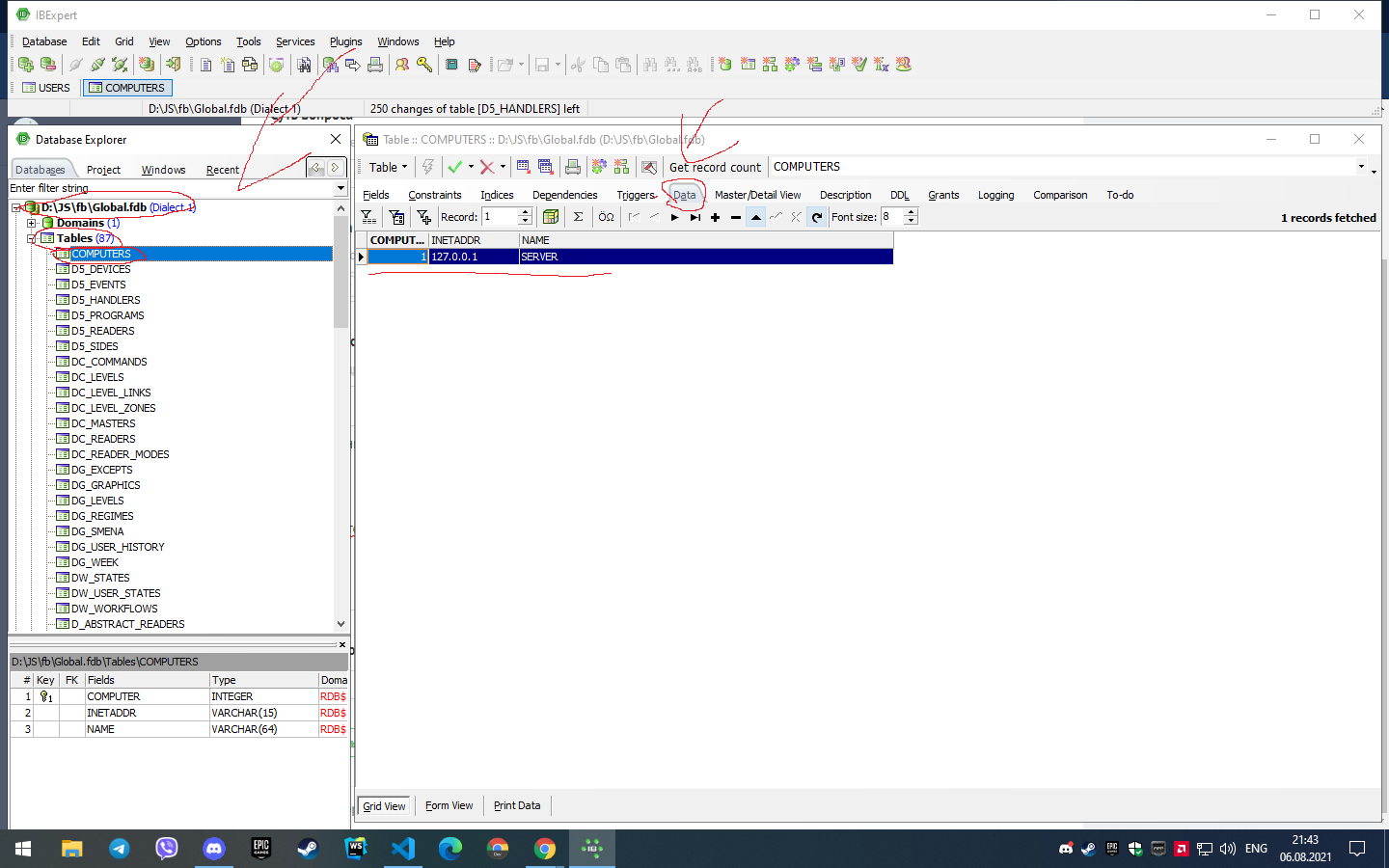Click the show filter funnel icon
The image size is (1389, 868).
pos(368,217)
